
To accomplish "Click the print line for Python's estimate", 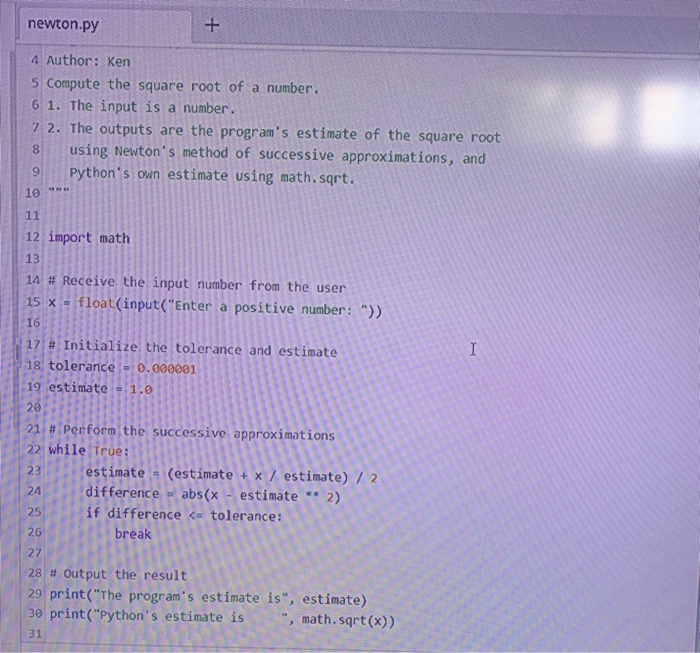I will point(222,618).
